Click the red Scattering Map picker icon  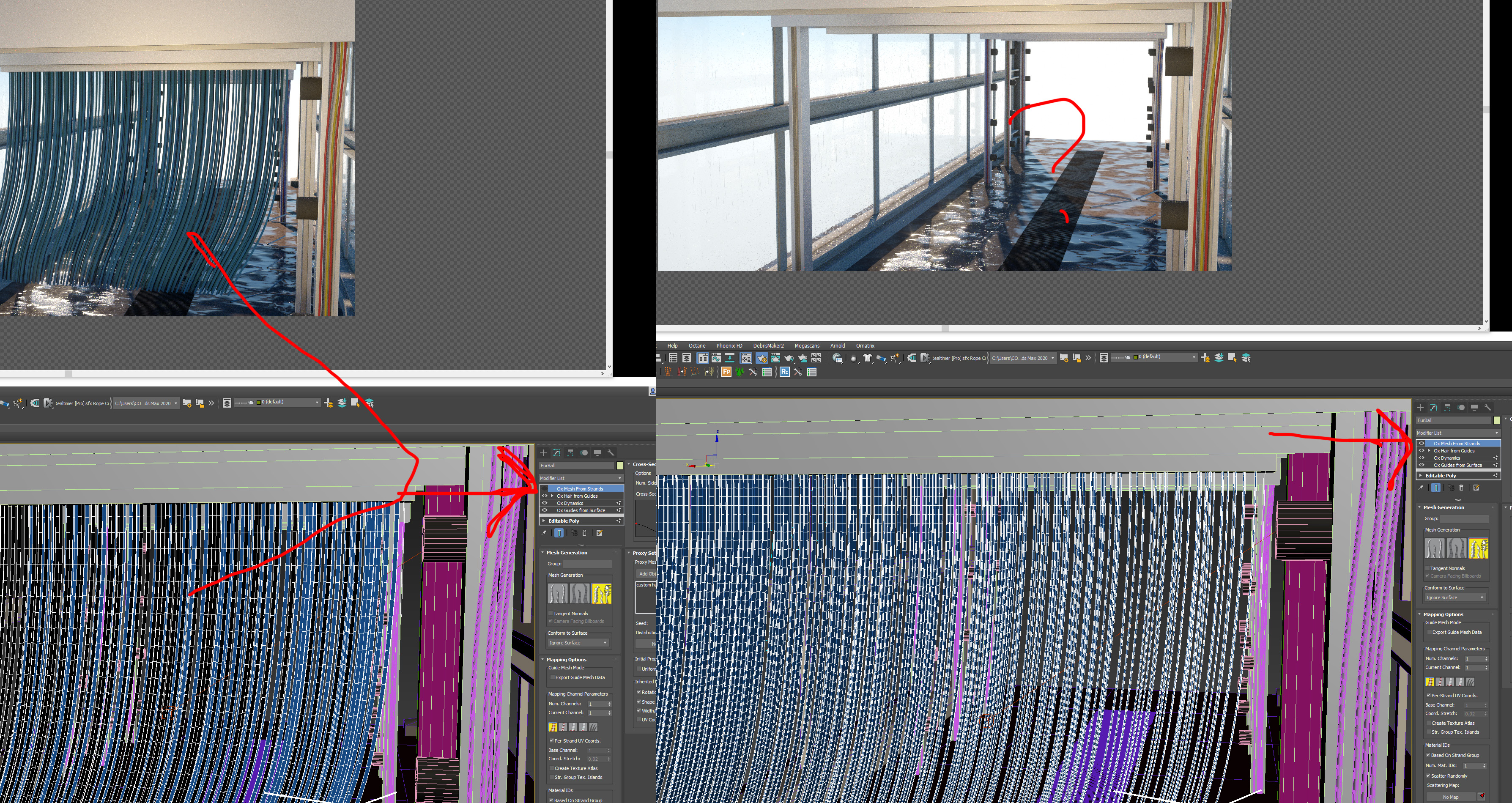point(1482,797)
